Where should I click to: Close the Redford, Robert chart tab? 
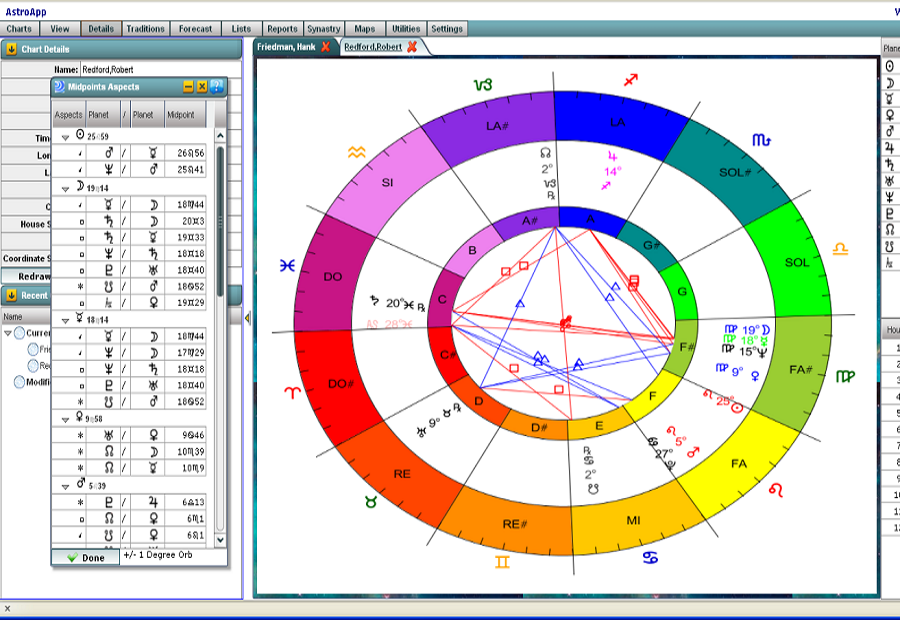coord(411,47)
